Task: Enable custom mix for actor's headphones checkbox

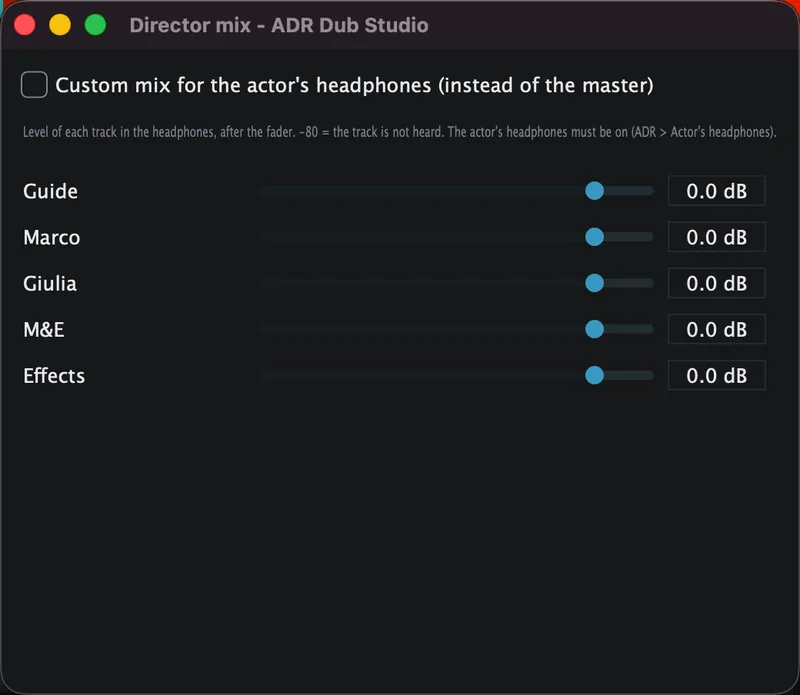Action: point(34,85)
